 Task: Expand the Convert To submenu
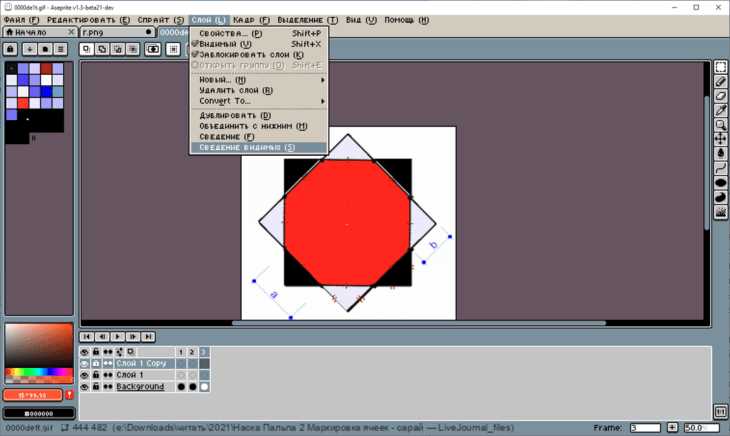[258, 101]
